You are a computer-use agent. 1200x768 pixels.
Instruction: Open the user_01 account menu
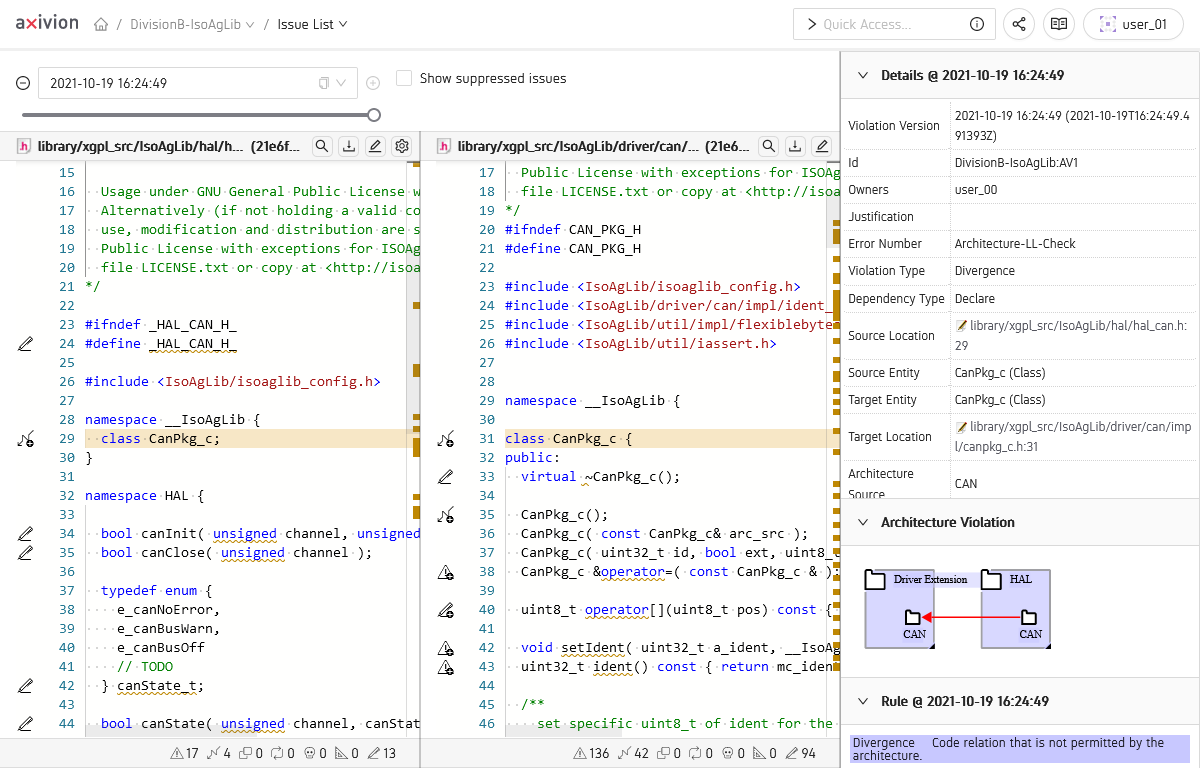point(1133,25)
